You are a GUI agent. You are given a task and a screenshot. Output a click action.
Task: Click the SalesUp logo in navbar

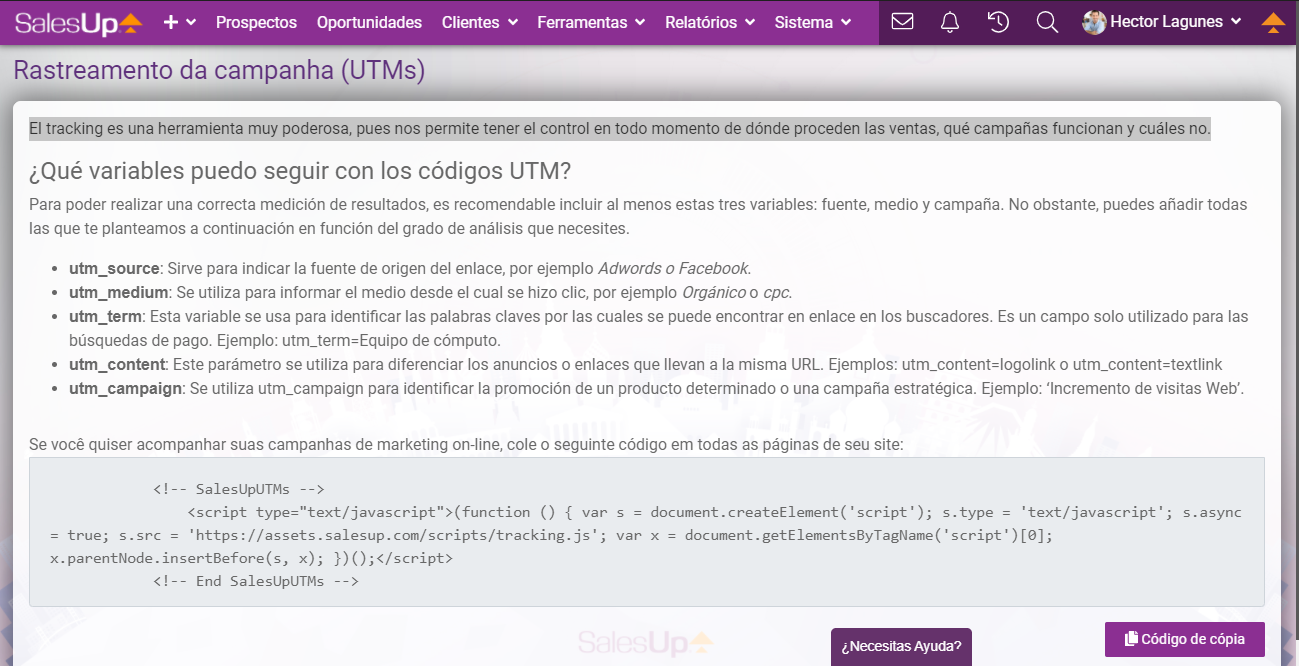(x=79, y=22)
